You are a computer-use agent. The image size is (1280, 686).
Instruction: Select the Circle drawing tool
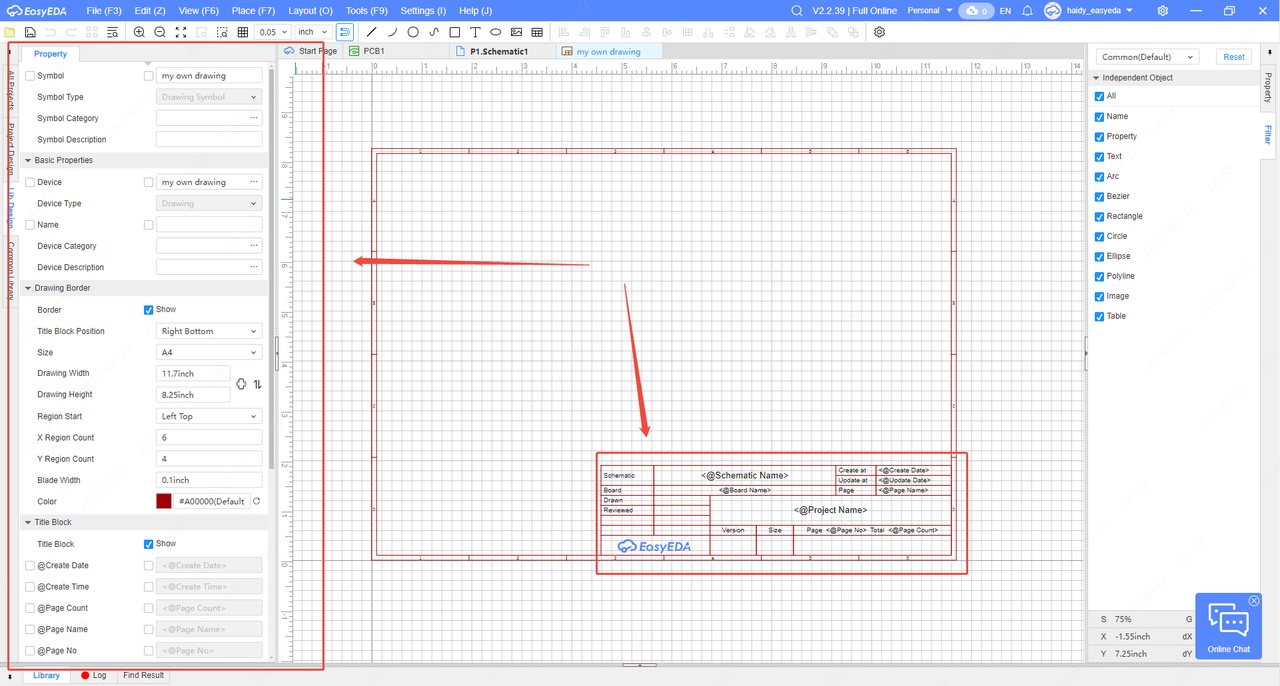(x=413, y=32)
